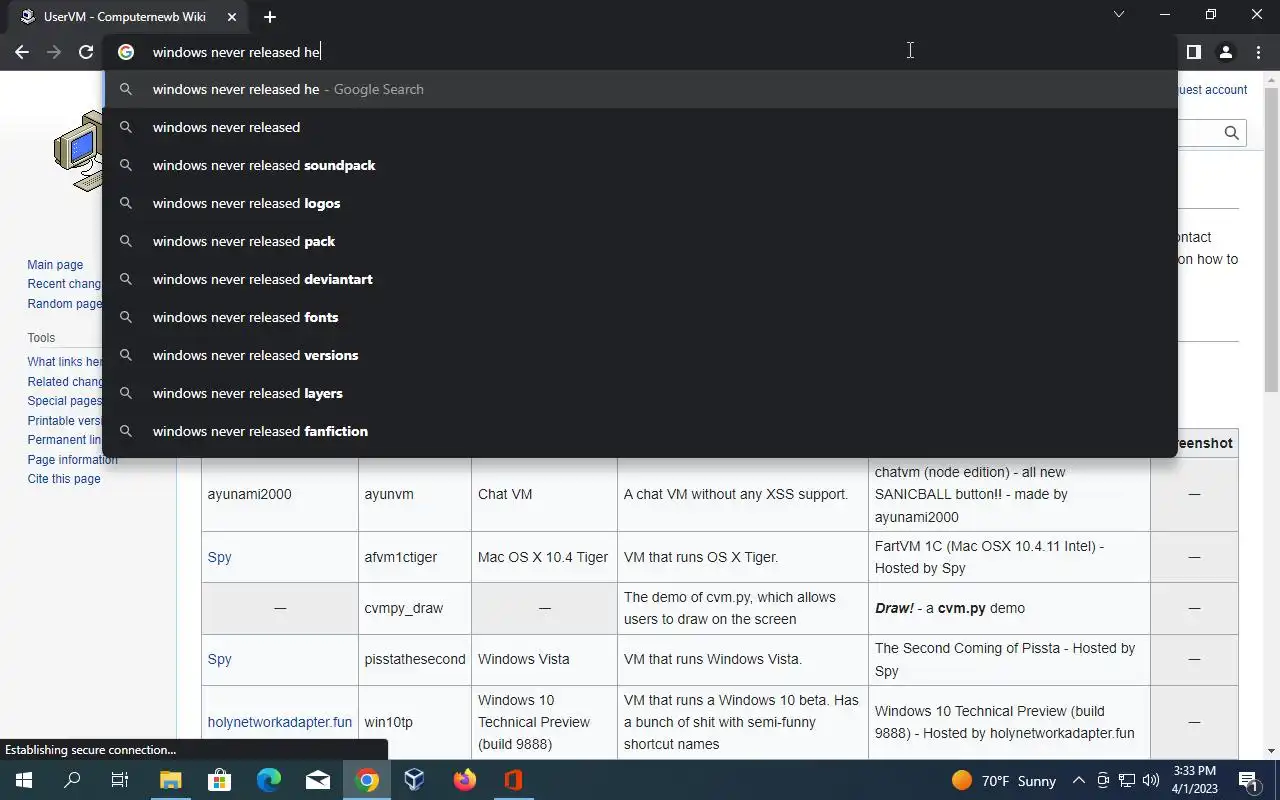
Task: Click the 'win10tp' table cell
Action: coord(415,722)
